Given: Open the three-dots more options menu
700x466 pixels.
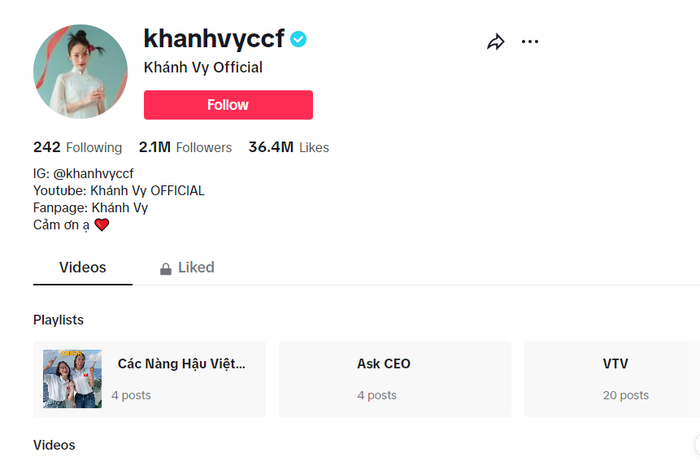Looking at the screenshot, I should (x=530, y=42).
